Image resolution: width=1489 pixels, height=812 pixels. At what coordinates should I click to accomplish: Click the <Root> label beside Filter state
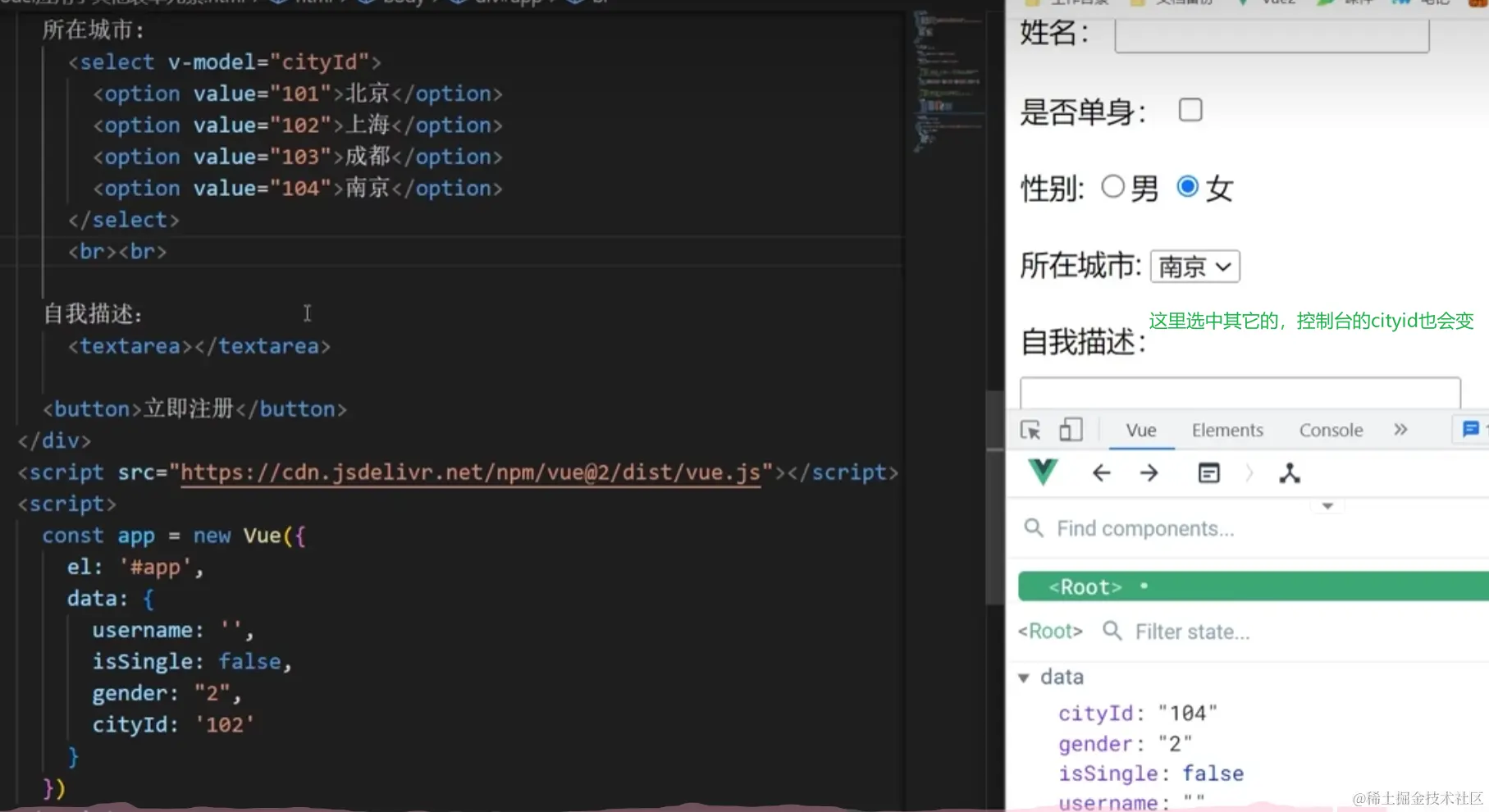[1050, 631]
